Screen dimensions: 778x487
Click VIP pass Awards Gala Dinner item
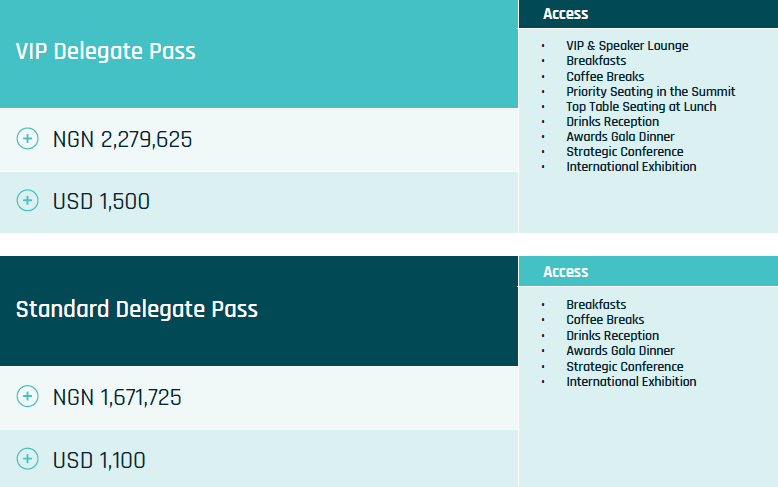click(x=620, y=137)
